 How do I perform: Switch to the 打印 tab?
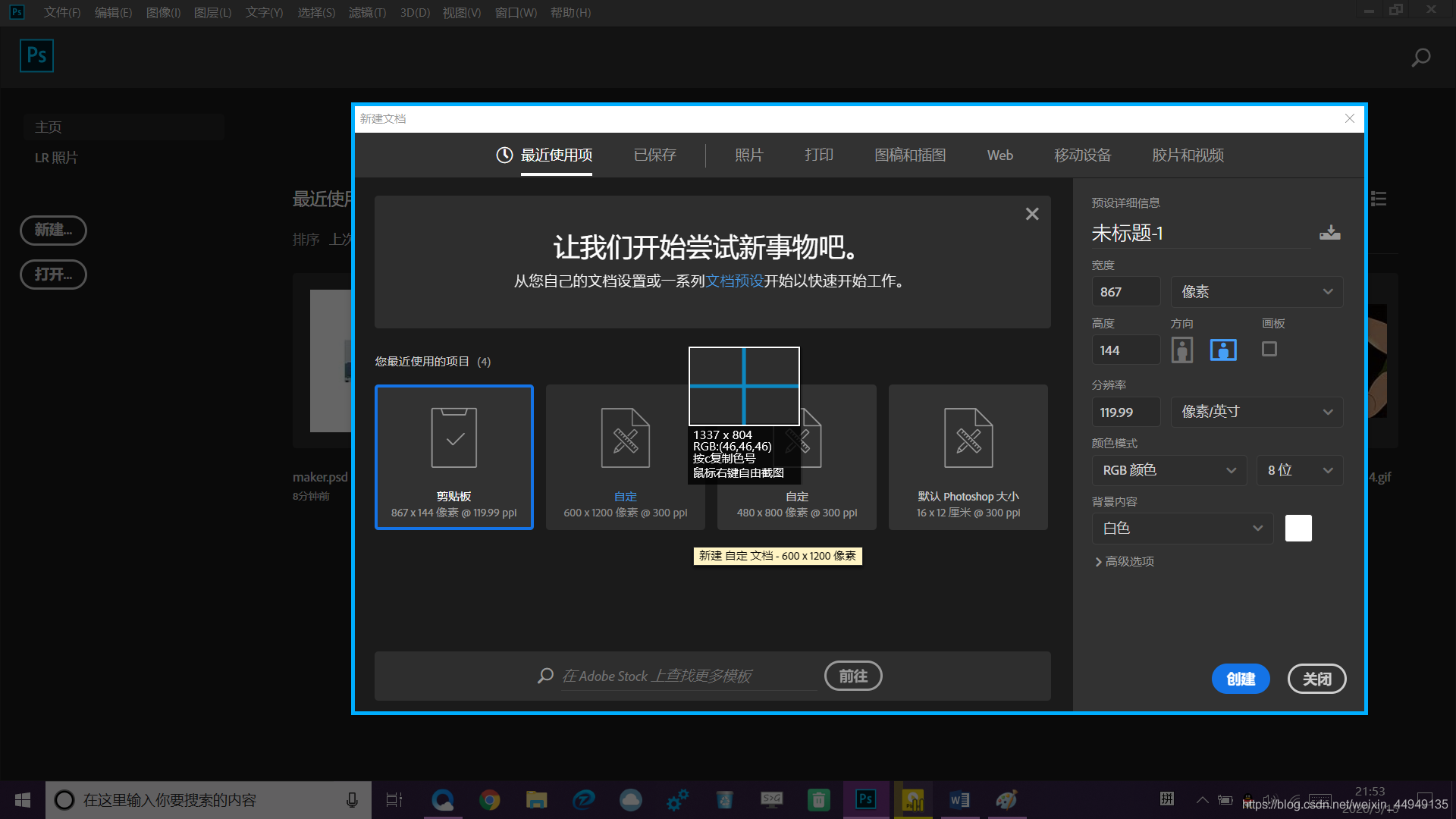(x=819, y=155)
